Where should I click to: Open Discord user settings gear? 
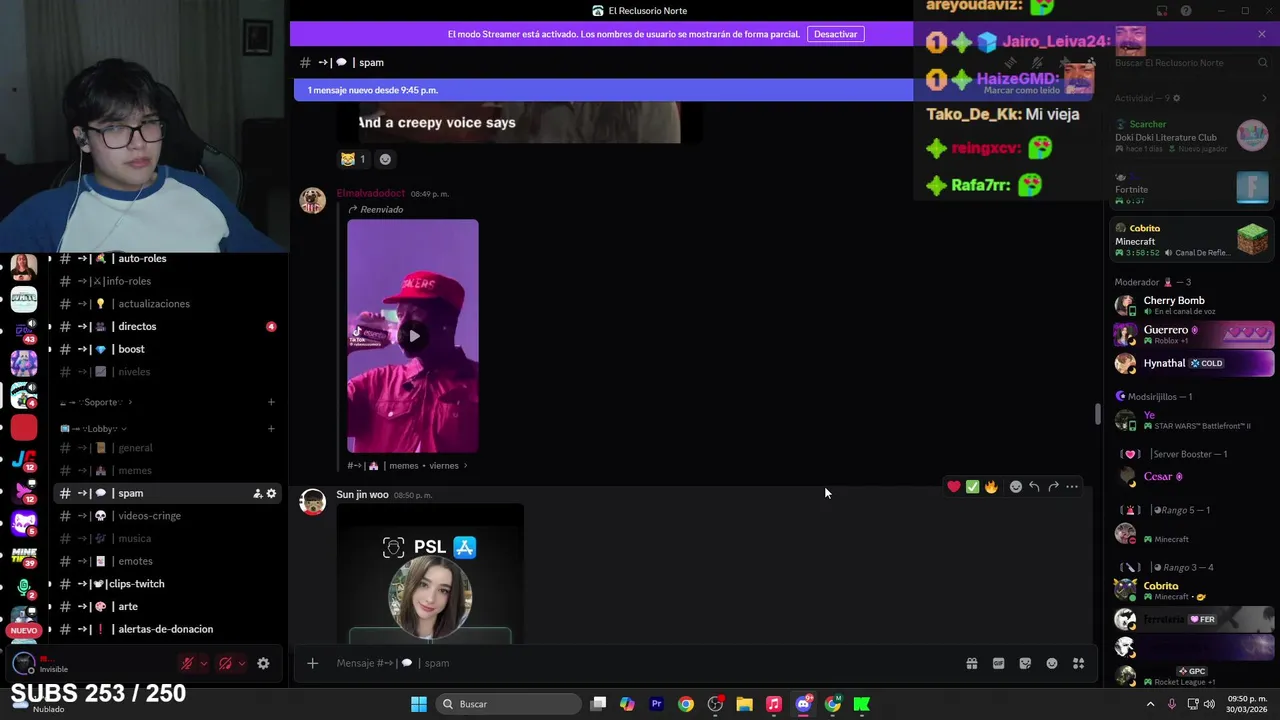263,663
